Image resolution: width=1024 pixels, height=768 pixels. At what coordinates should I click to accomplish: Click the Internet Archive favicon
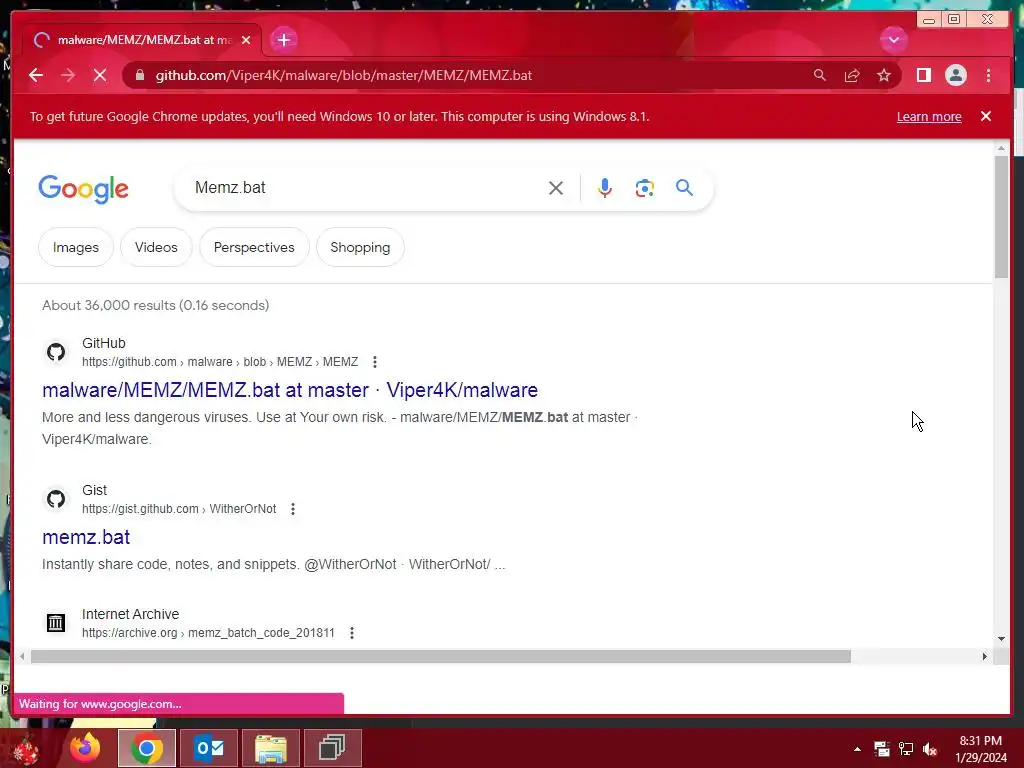click(56, 623)
